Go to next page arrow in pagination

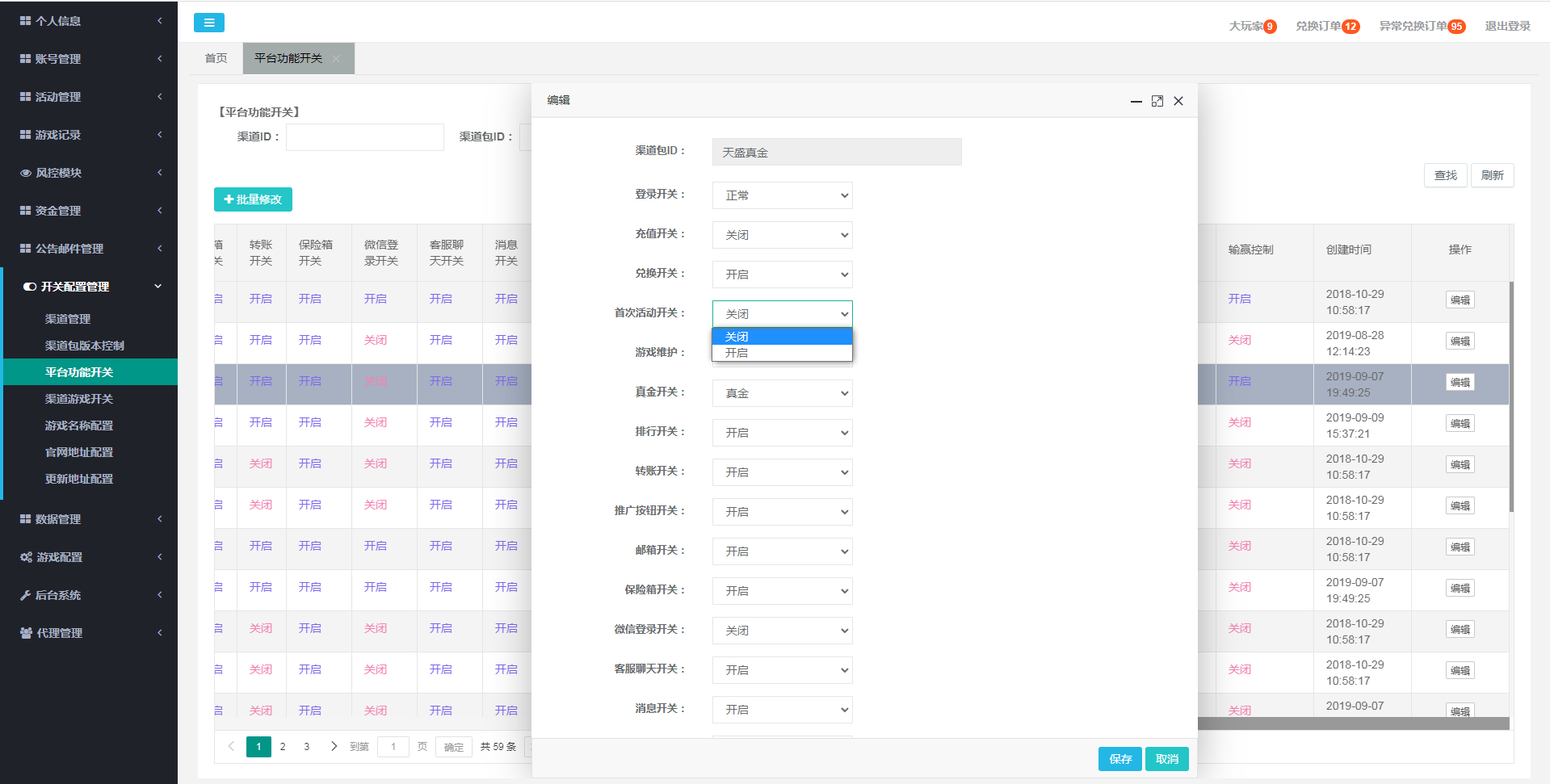pyautogui.click(x=334, y=747)
